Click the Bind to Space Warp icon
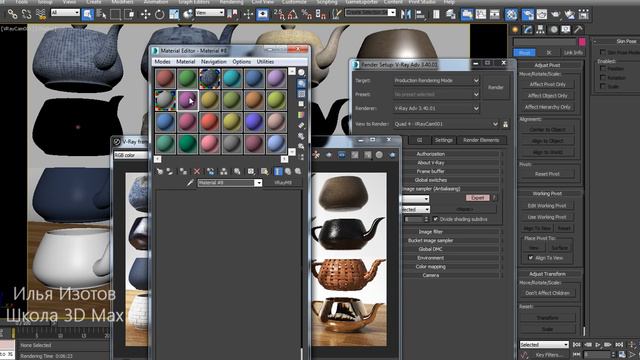Screen dimensions: 640x360 click(x=41, y=15)
